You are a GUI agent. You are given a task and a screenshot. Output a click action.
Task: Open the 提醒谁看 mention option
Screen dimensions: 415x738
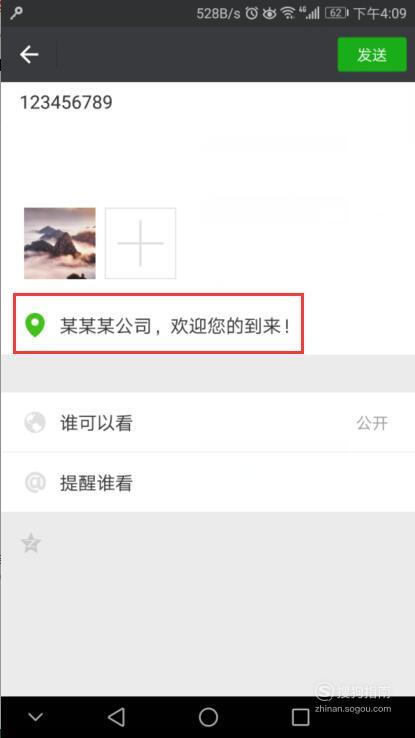coord(208,482)
